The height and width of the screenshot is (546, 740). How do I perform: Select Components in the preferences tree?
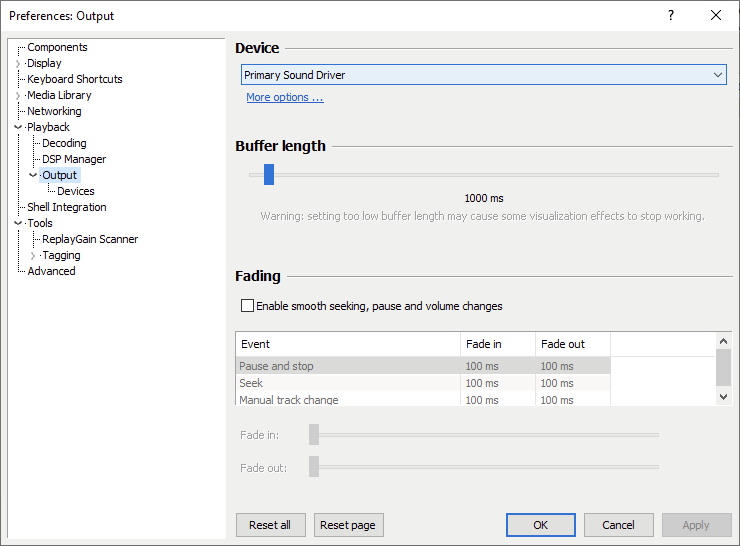click(x=57, y=47)
